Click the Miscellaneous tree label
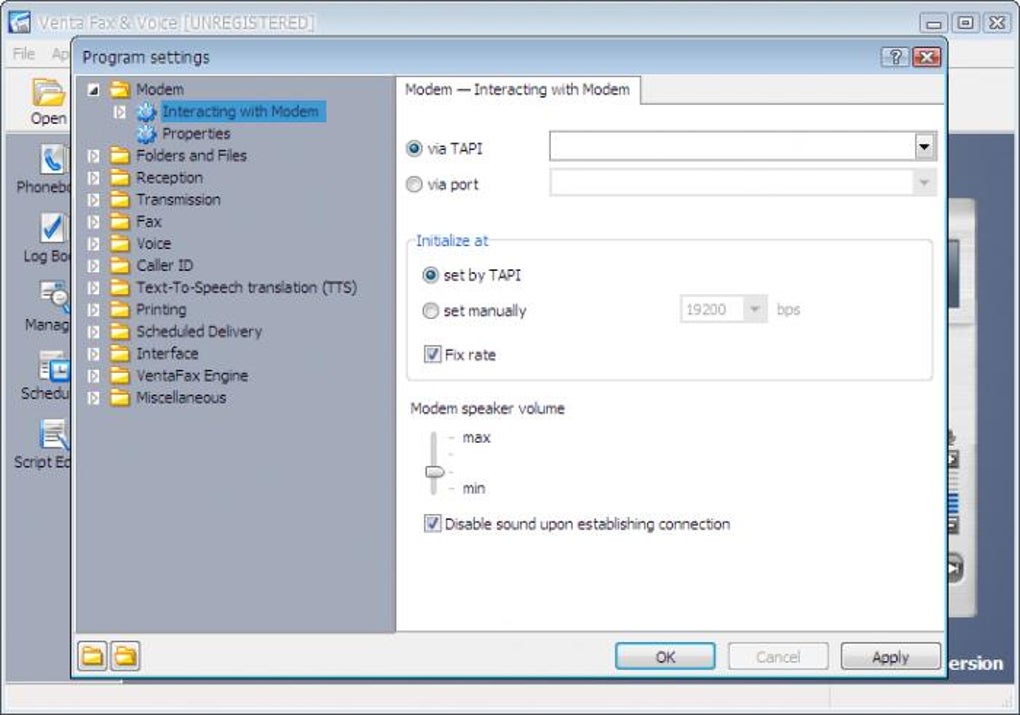The width and height of the screenshot is (1020, 715). (181, 398)
